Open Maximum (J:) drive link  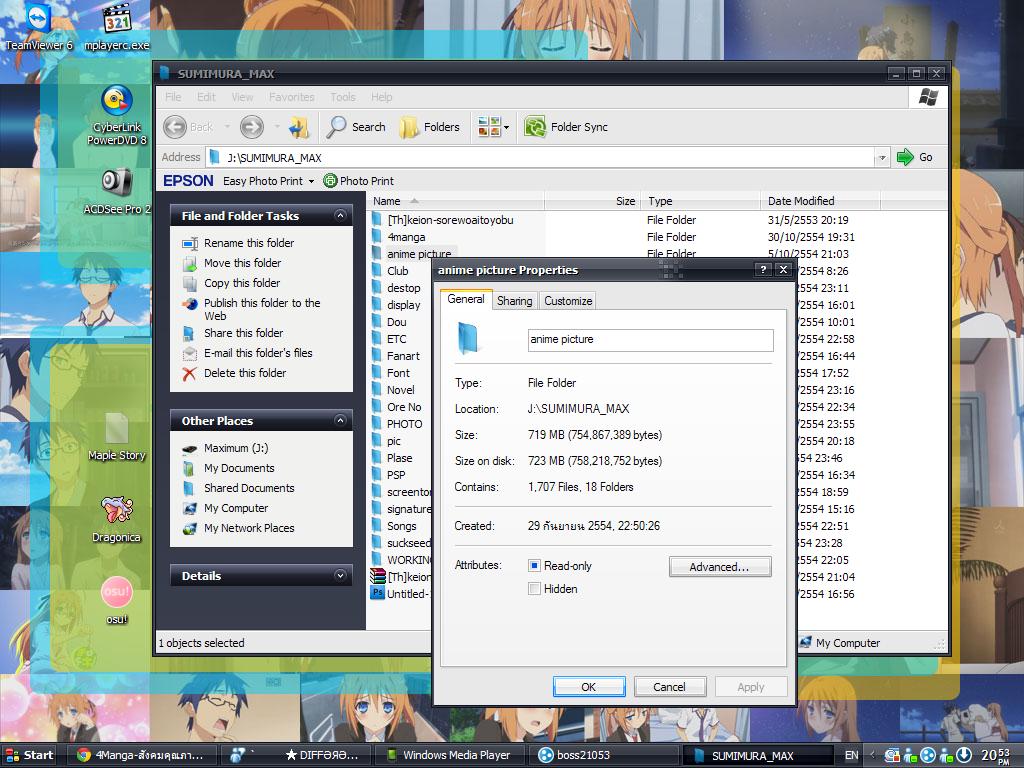coord(236,448)
